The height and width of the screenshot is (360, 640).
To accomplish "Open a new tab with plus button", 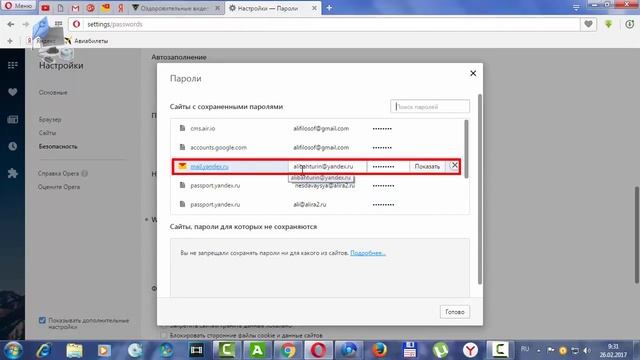I will 329,8.
